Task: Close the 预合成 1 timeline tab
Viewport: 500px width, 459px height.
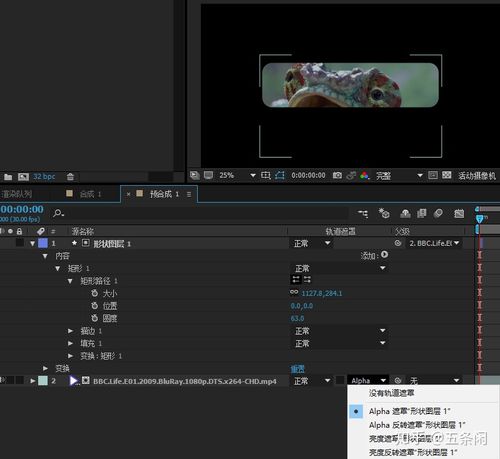Action: point(128,194)
